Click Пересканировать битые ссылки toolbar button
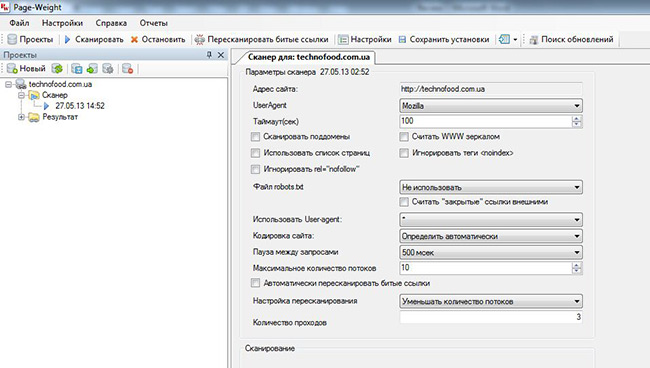This screenshot has height=368, width=650. 262,39
